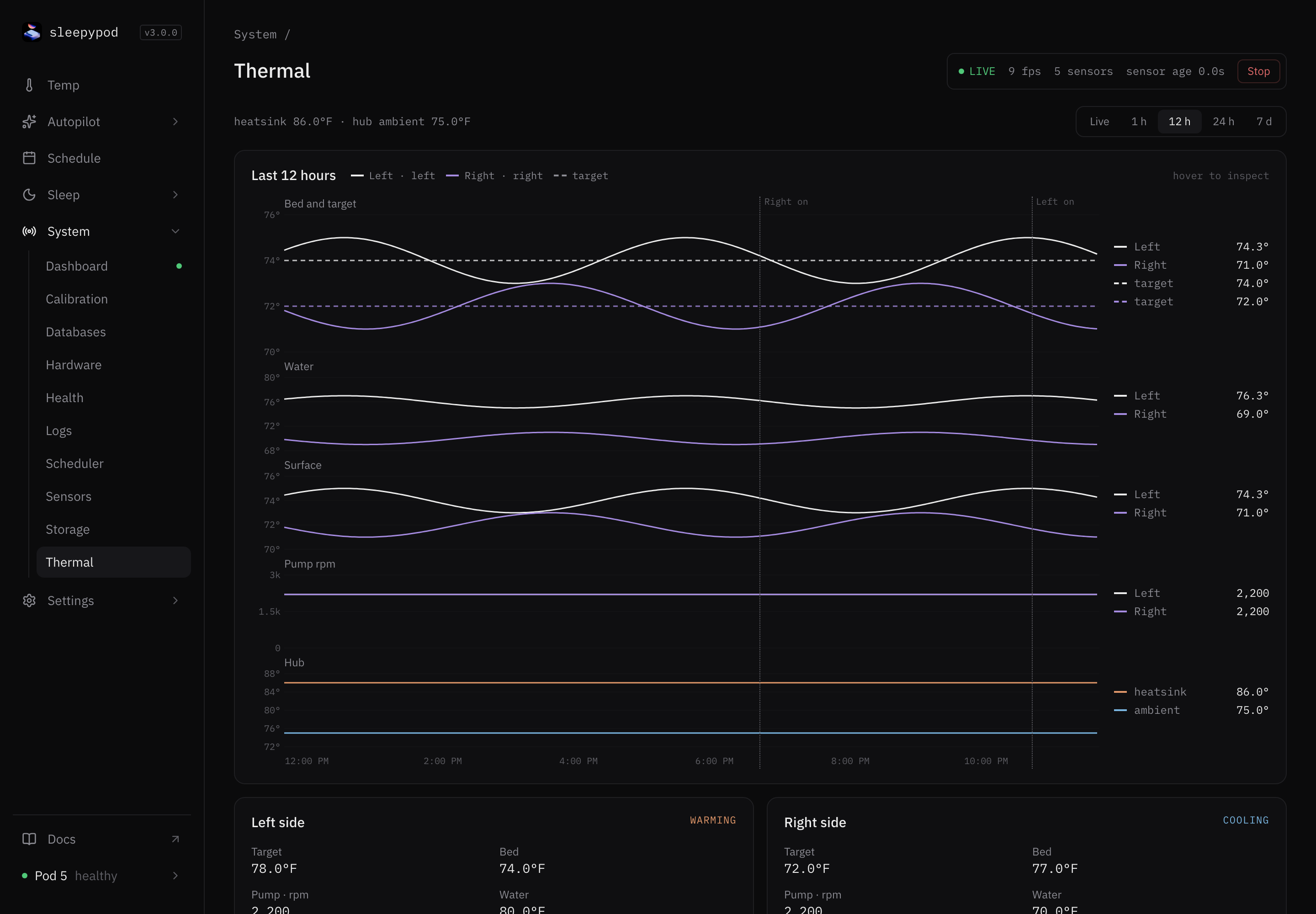Click the Dashboard green status dot
The width and height of the screenshot is (1316, 914).
pos(179,266)
